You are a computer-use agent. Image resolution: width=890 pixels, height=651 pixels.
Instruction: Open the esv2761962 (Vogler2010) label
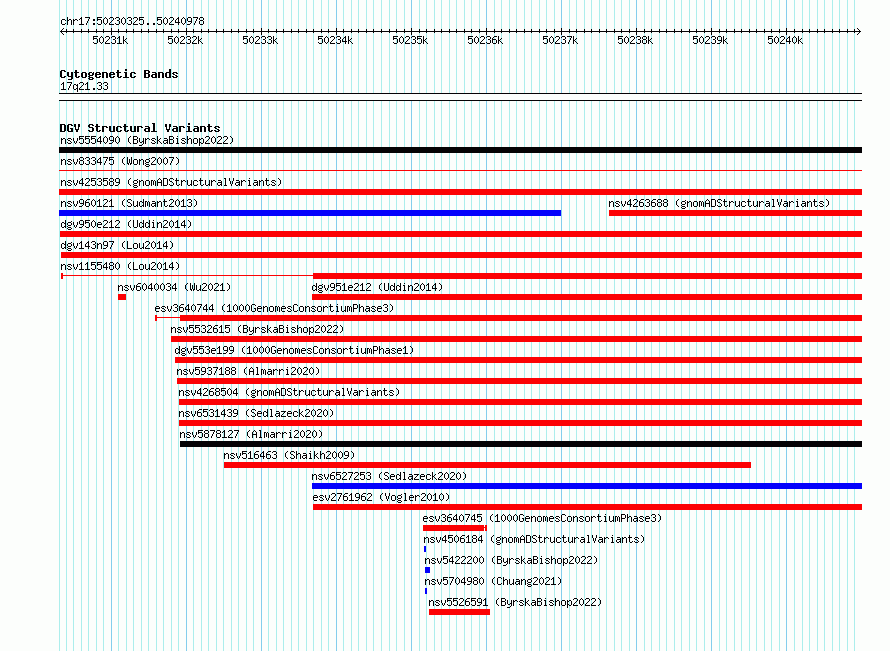(381, 497)
